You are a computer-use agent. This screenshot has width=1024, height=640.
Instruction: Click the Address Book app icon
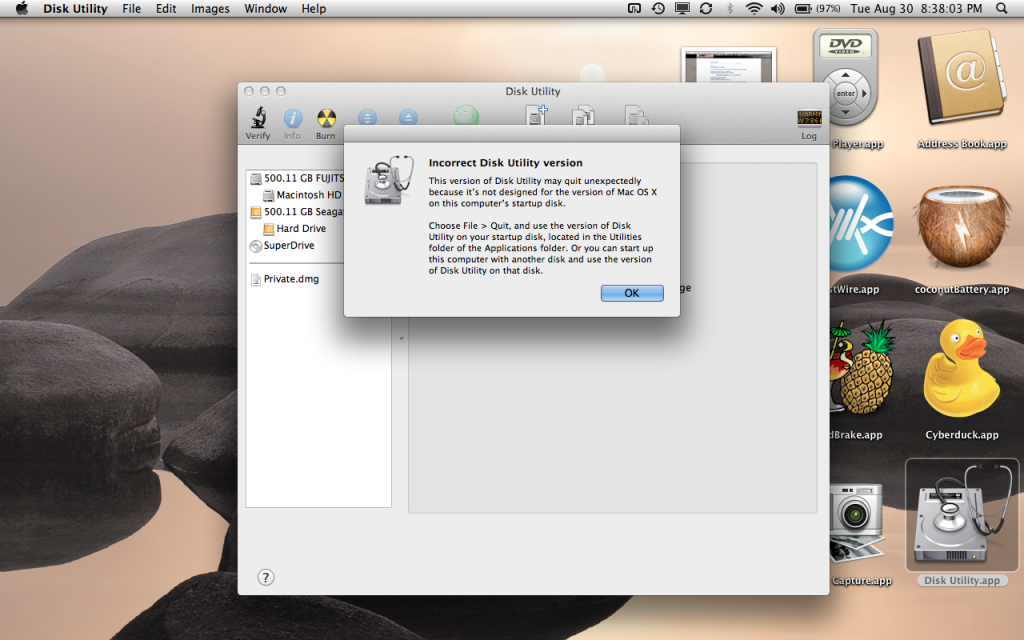click(x=961, y=77)
